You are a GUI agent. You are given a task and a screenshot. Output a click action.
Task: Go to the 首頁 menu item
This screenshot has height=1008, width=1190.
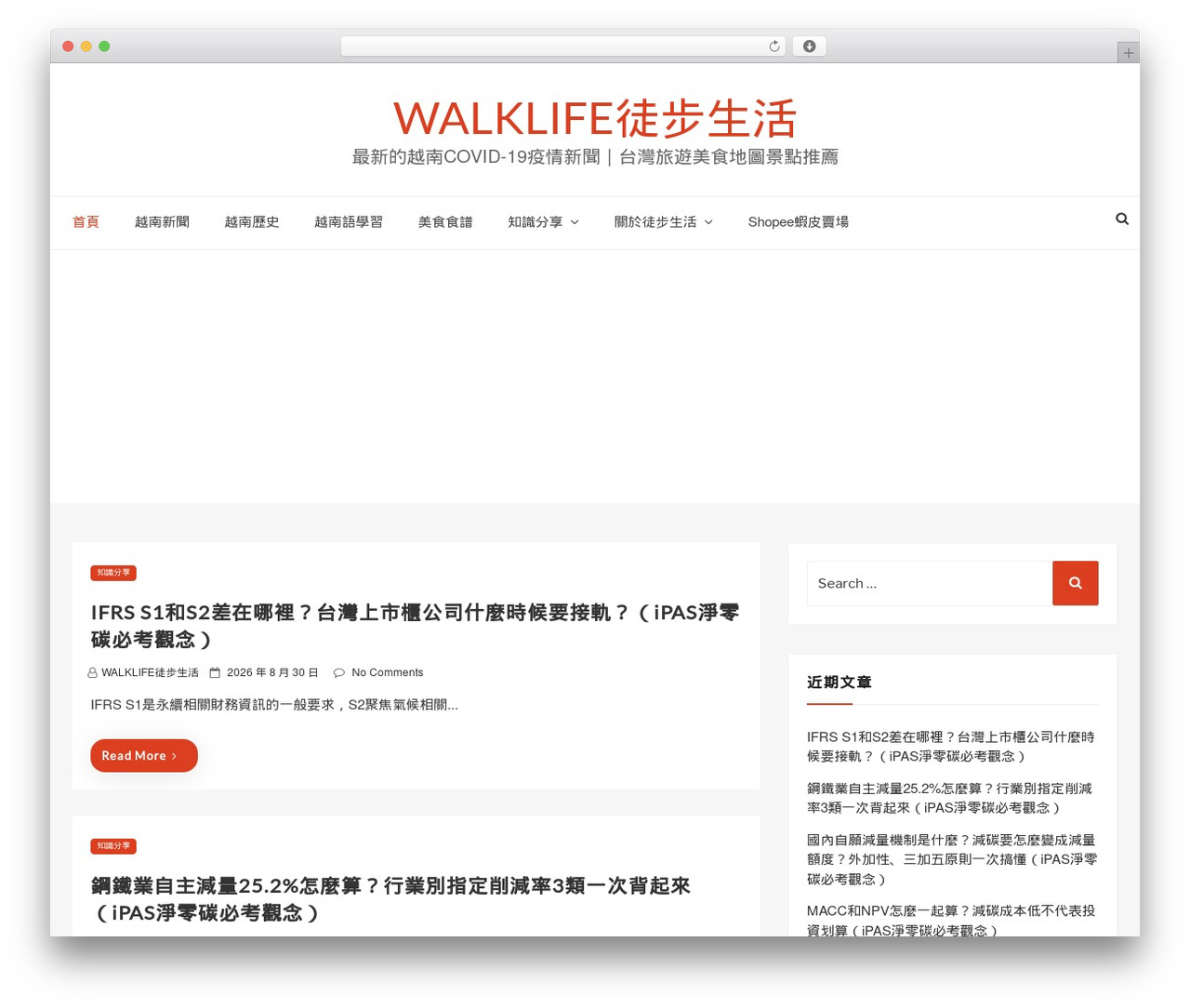pyautogui.click(x=86, y=222)
